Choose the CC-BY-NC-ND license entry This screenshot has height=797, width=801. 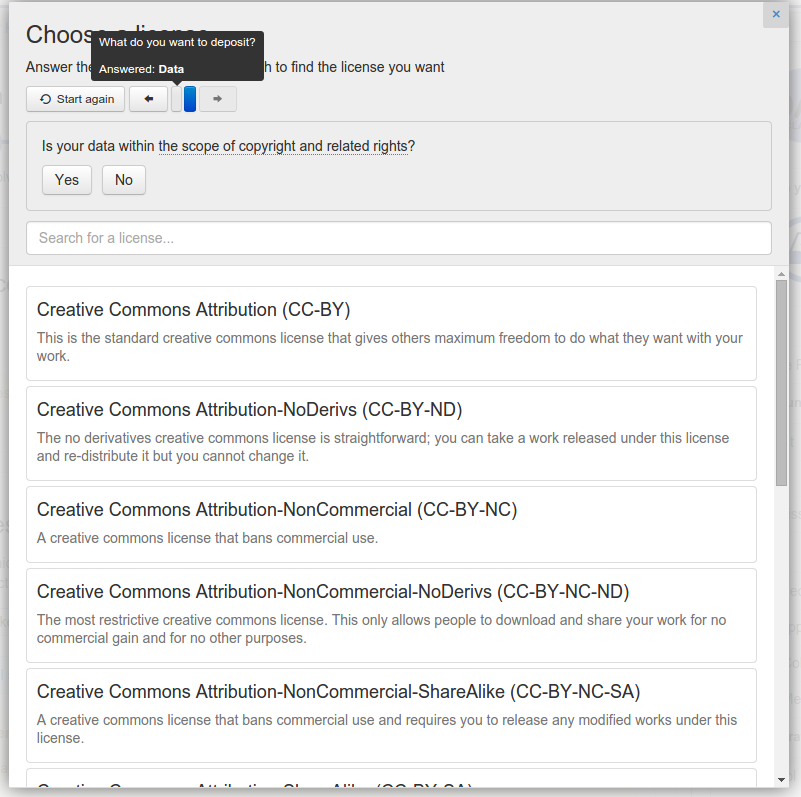pos(391,615)
